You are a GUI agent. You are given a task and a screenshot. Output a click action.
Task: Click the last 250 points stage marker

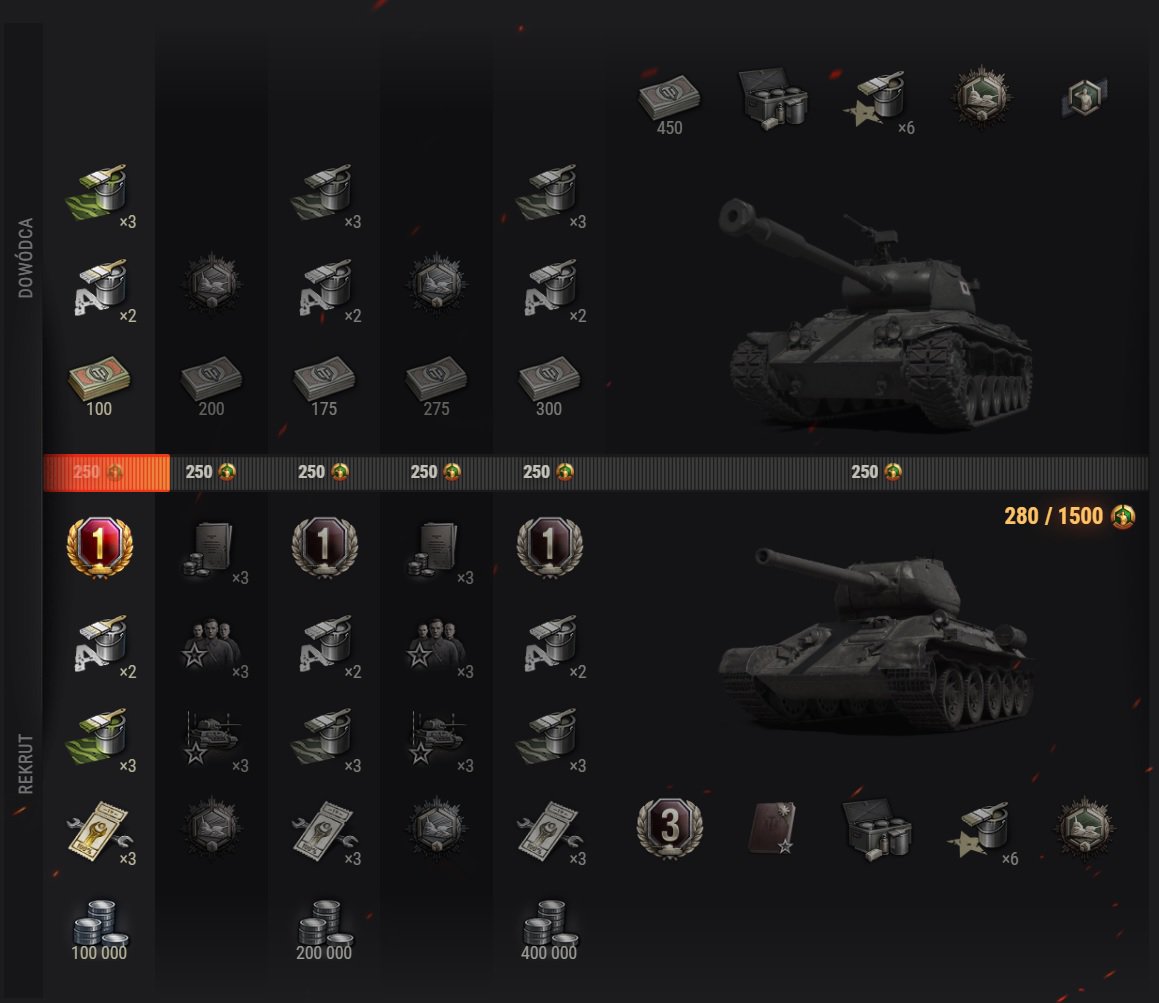876,472
